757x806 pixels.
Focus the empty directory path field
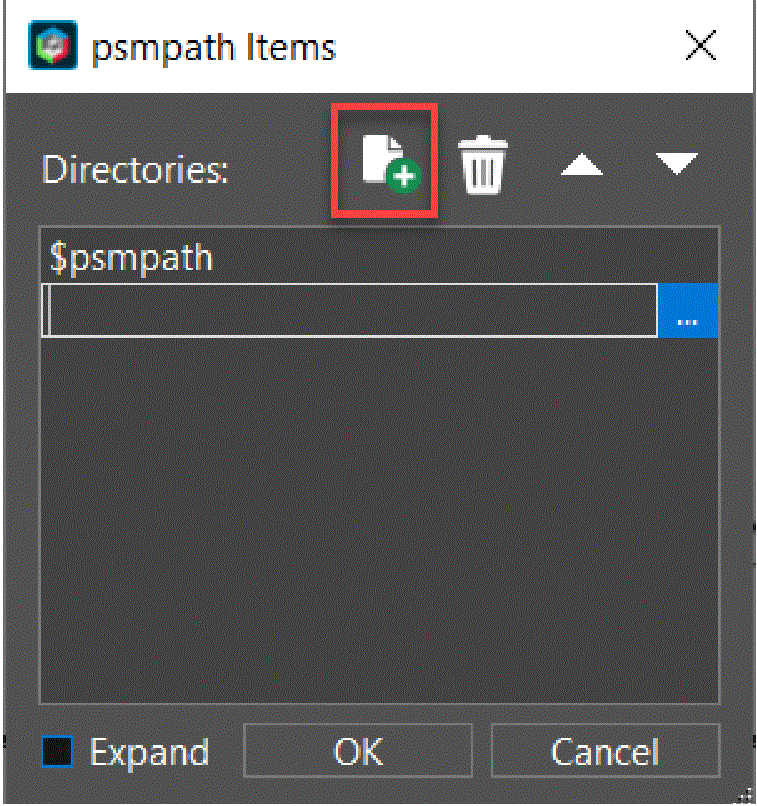click(x=349, y=310)
